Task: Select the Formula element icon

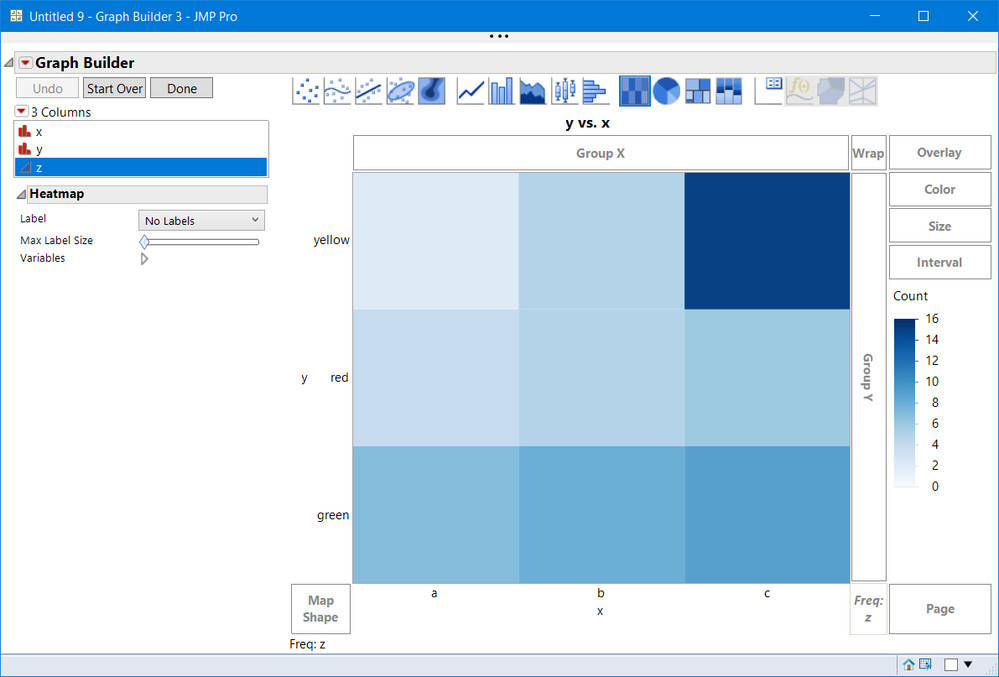Action: [800, 90]
